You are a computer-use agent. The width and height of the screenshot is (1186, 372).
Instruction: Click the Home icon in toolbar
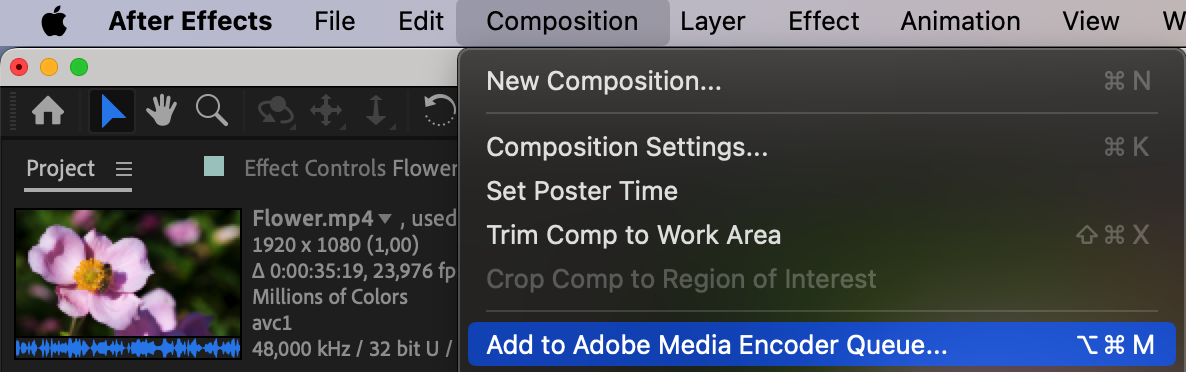pyautogui.click(x=48, y=112)
